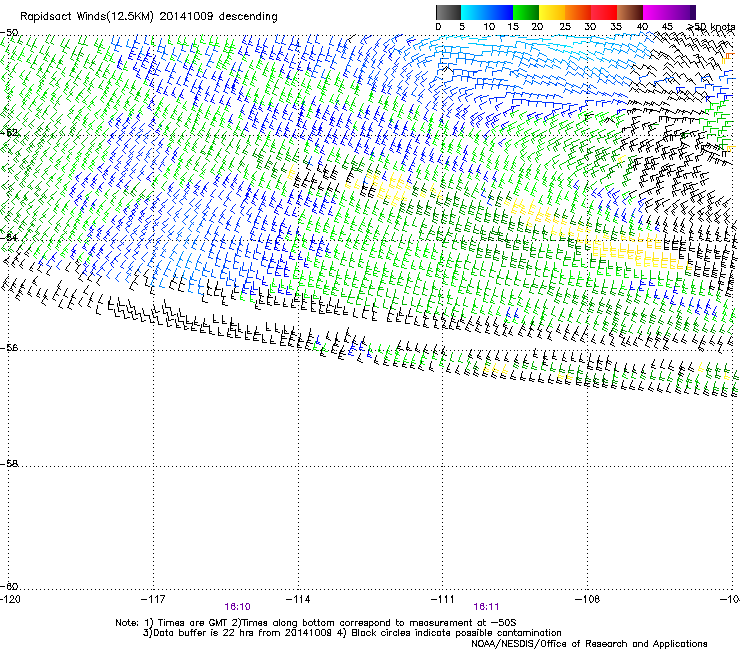Click the longitude label -120
740x650 pixels.
[10, 599]
